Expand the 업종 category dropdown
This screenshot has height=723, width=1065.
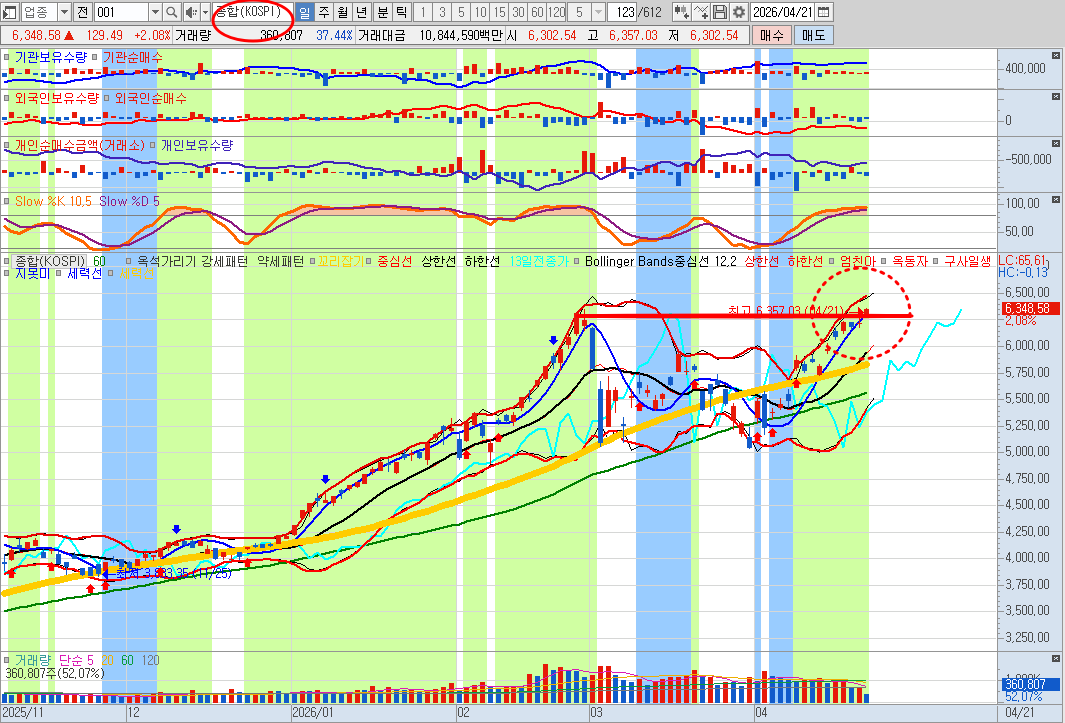coord(64,12)
